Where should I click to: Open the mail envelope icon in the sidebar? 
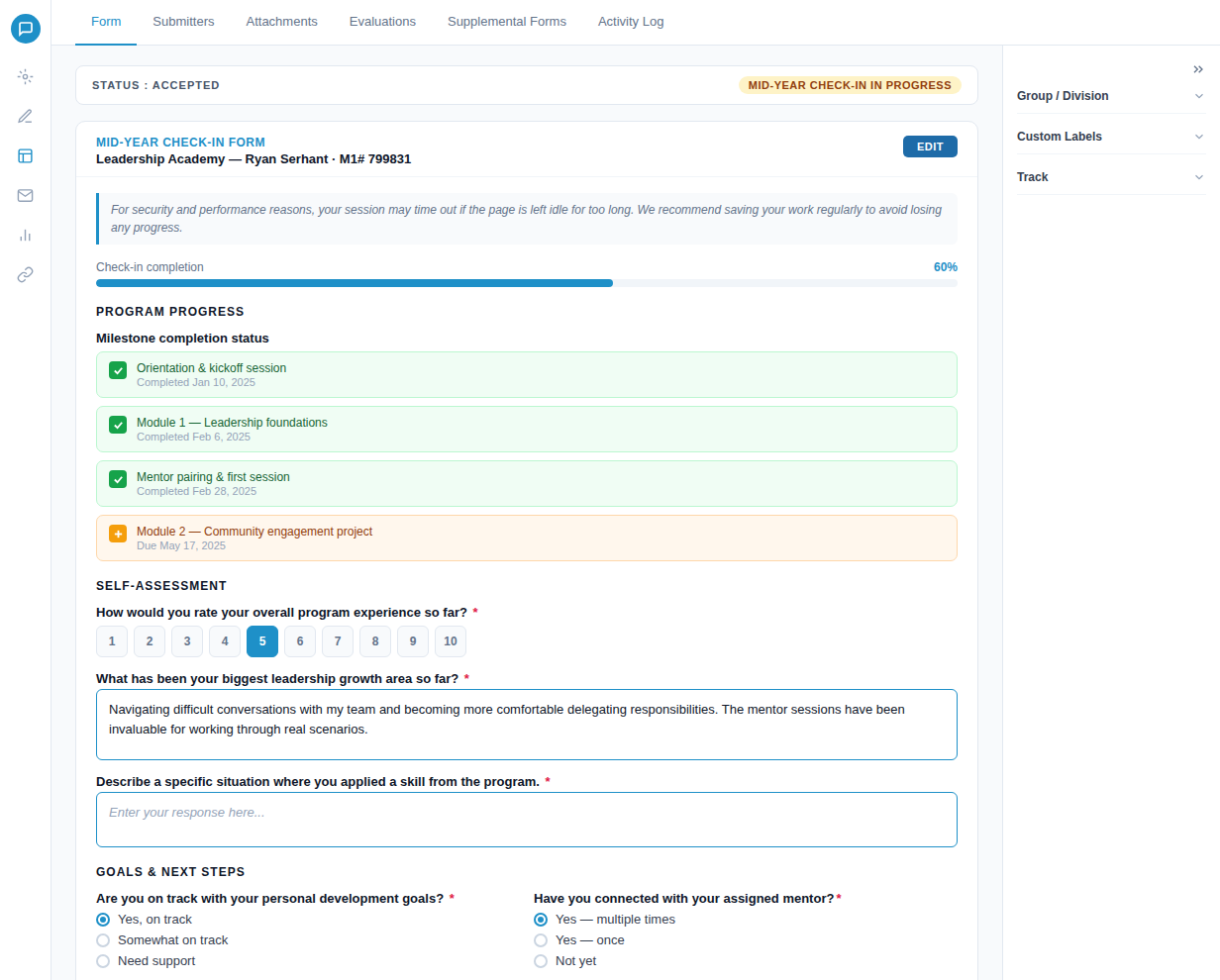[25, 195]
